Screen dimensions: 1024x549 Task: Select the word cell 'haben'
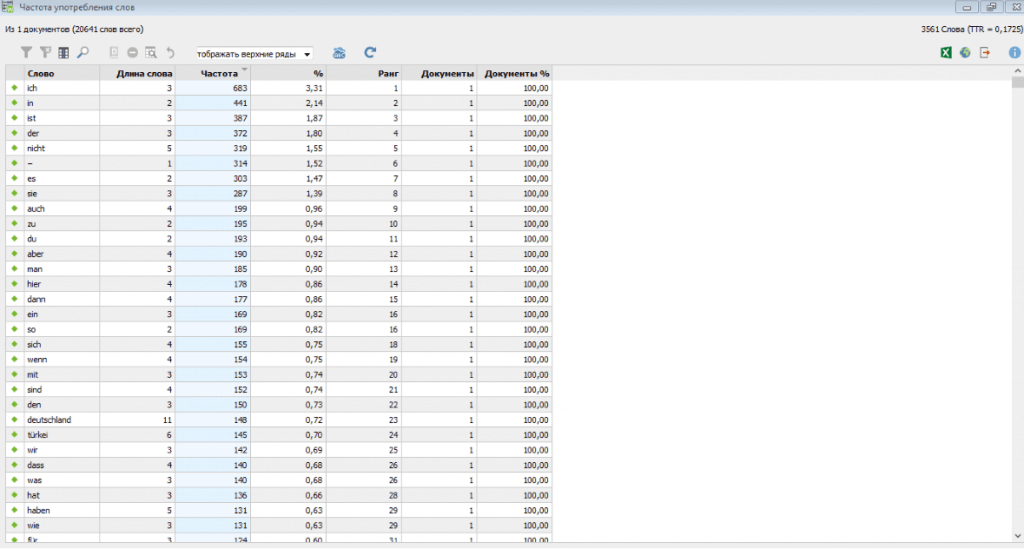61,510
